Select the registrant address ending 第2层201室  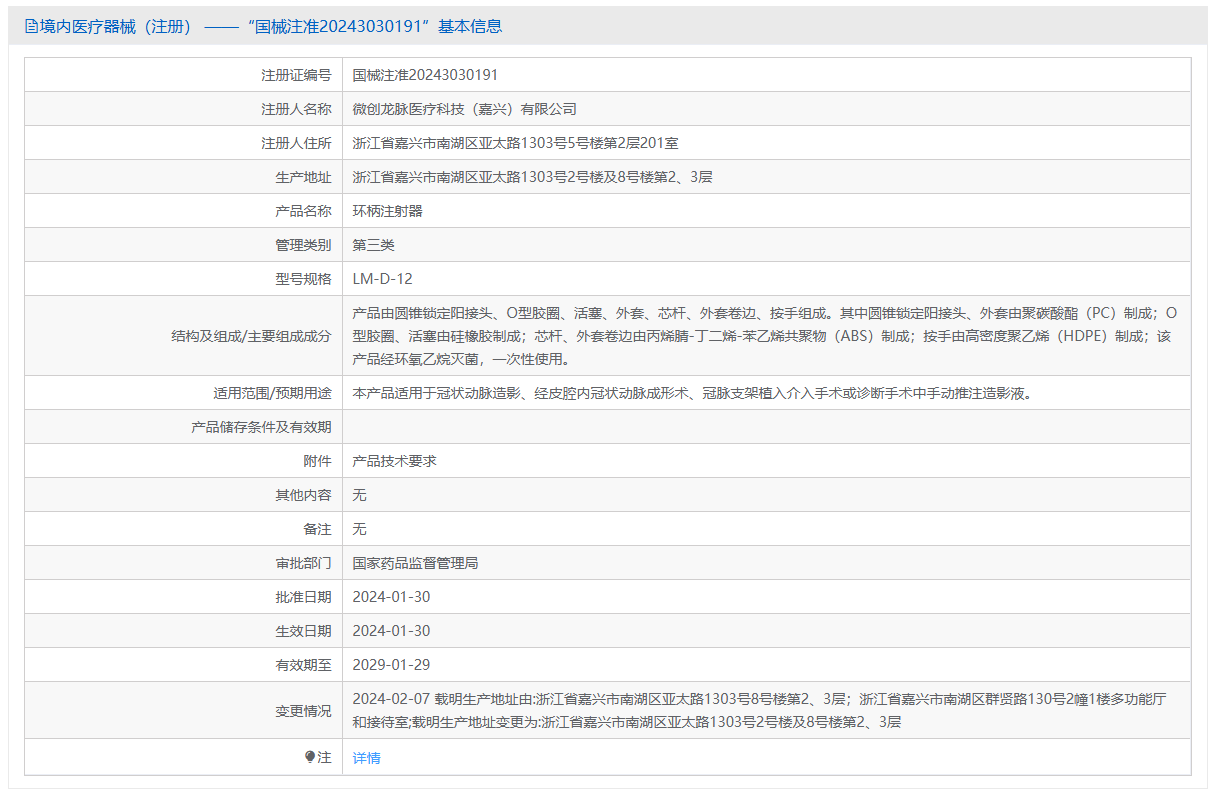coord(516,143)
